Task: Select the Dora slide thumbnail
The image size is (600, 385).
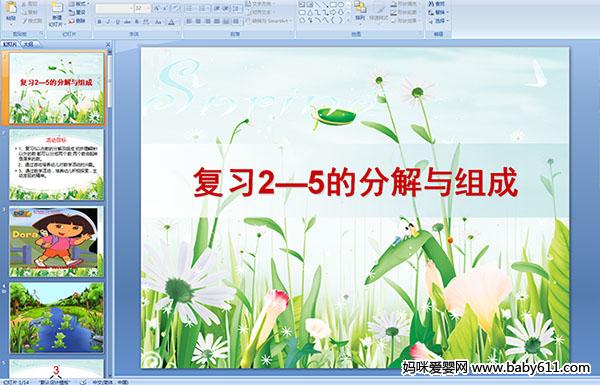Action: point(56,241)
